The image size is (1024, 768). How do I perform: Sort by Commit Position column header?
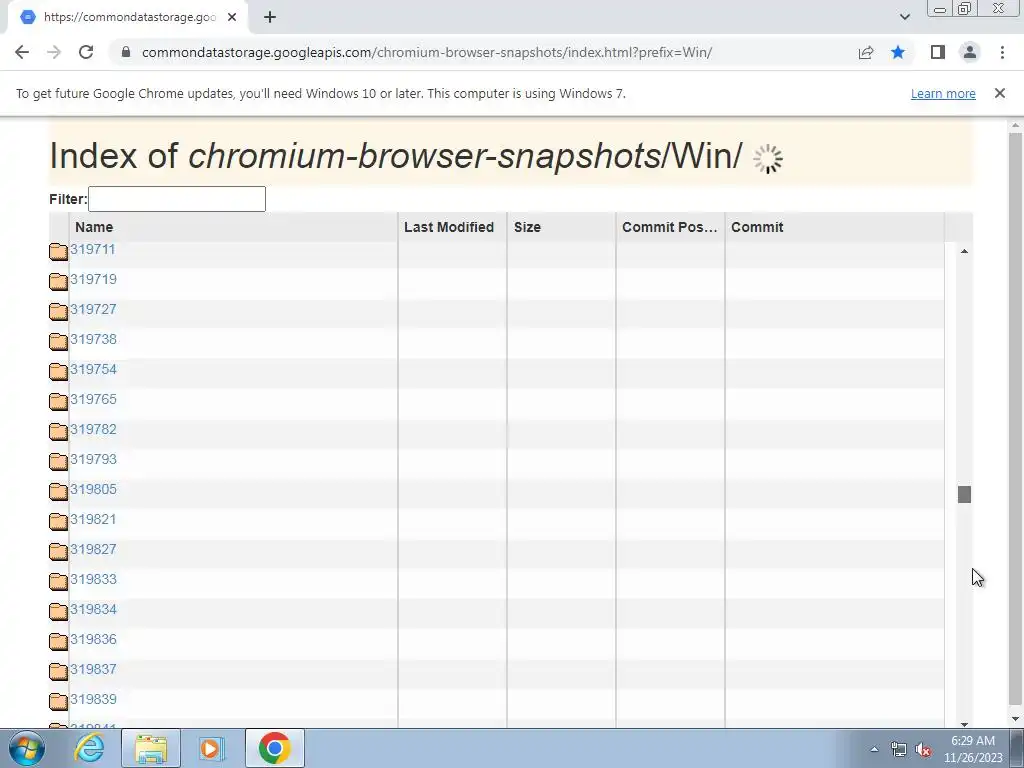coord(670,227)
